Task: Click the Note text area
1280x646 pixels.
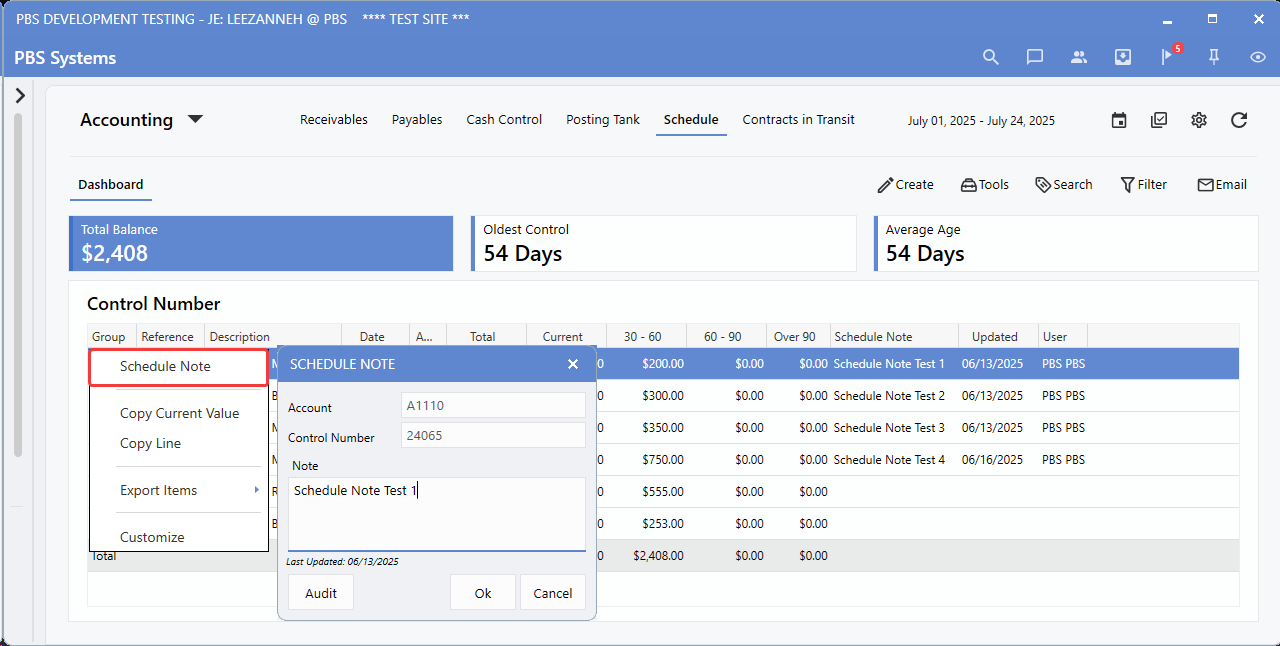Action: coord(436,514)
